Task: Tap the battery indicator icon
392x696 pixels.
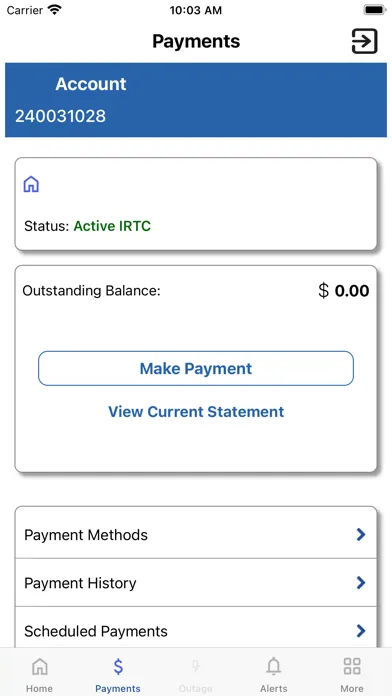Action: coord(375,10)
